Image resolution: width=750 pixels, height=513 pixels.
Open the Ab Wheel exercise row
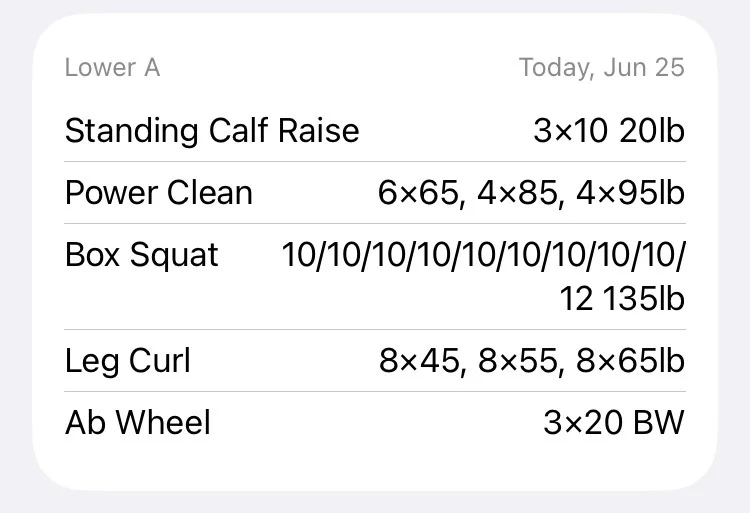click(x=375, y=423)
